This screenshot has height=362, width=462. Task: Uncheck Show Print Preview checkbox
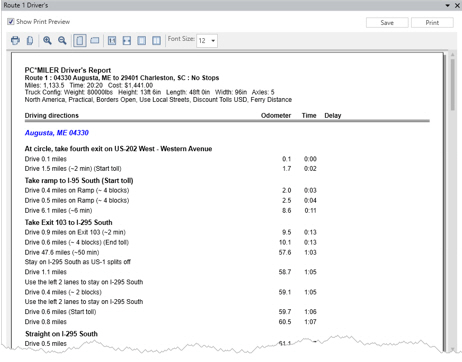(x=11, y=22)
